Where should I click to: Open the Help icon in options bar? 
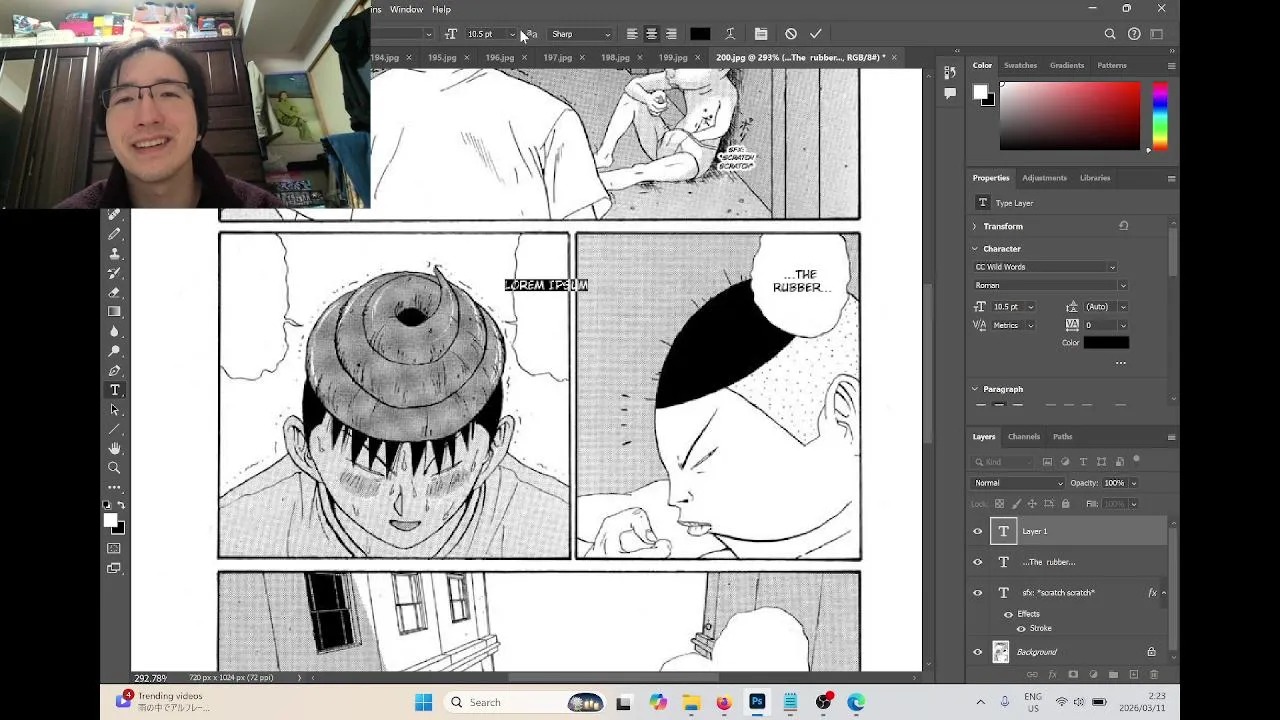point(1134,34)
